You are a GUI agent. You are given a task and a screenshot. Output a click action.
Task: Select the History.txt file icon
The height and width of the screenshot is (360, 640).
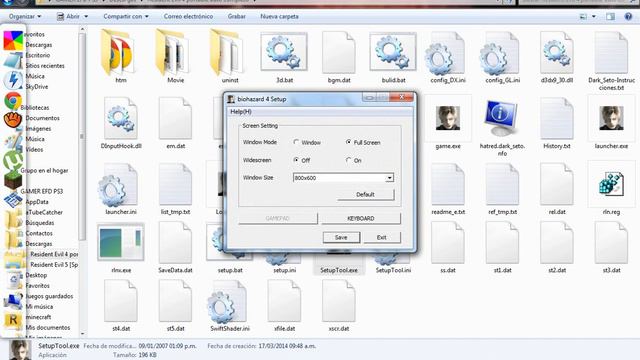557,118
